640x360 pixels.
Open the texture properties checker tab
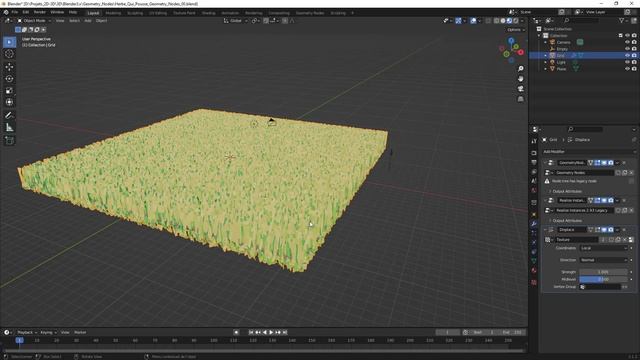click(x=534, y=282)
